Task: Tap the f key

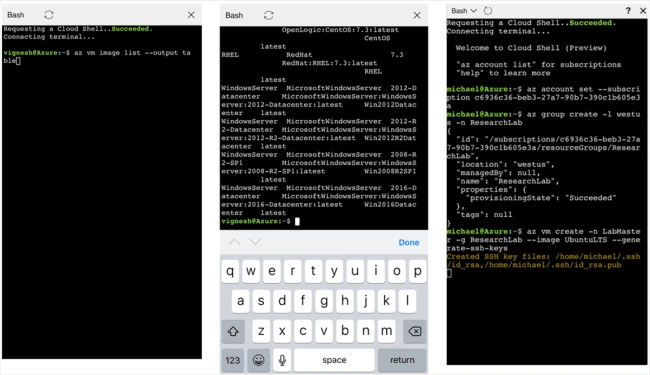Action: 303,301
